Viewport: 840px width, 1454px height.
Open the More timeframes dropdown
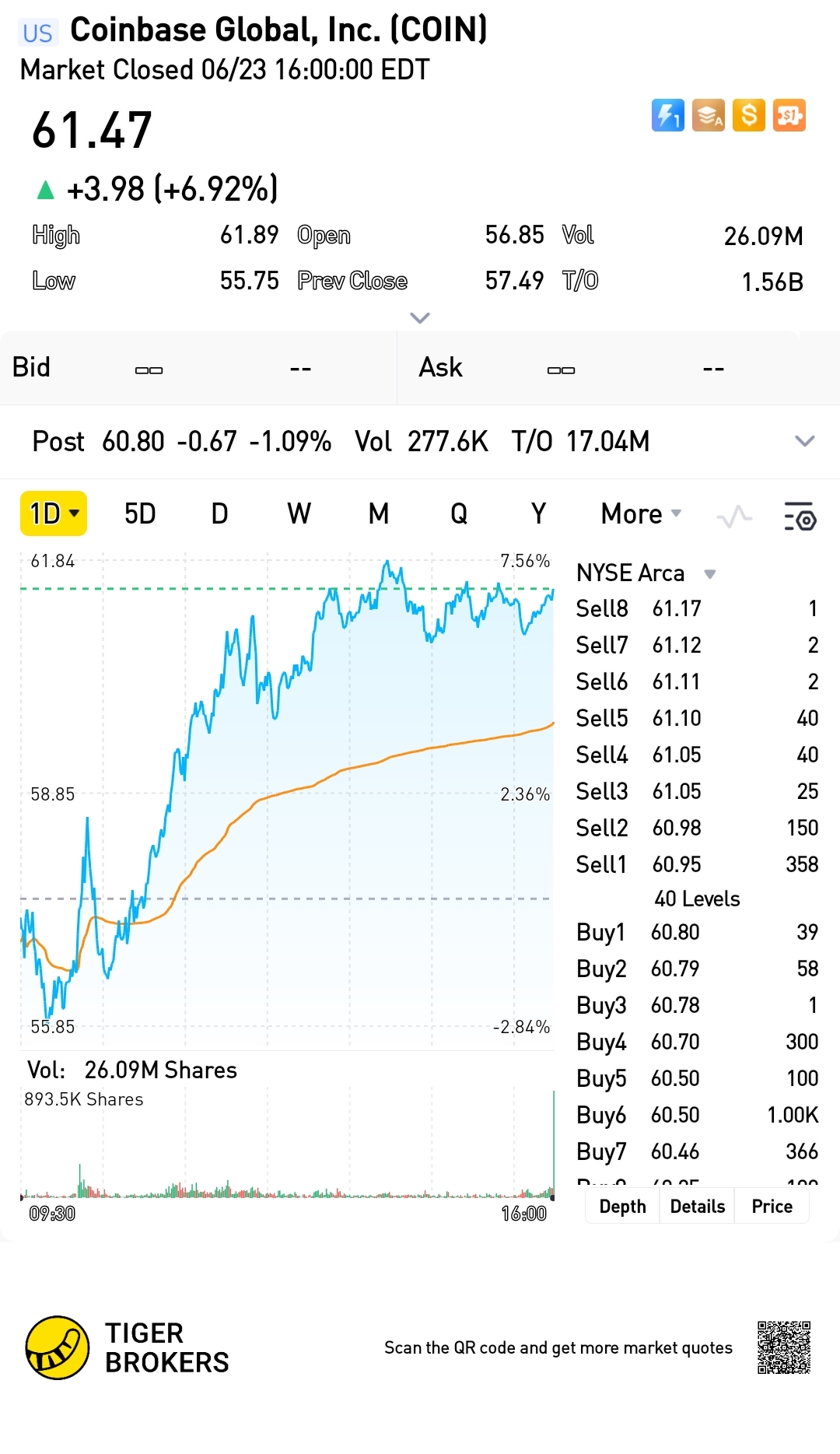(x=641, y=514)
